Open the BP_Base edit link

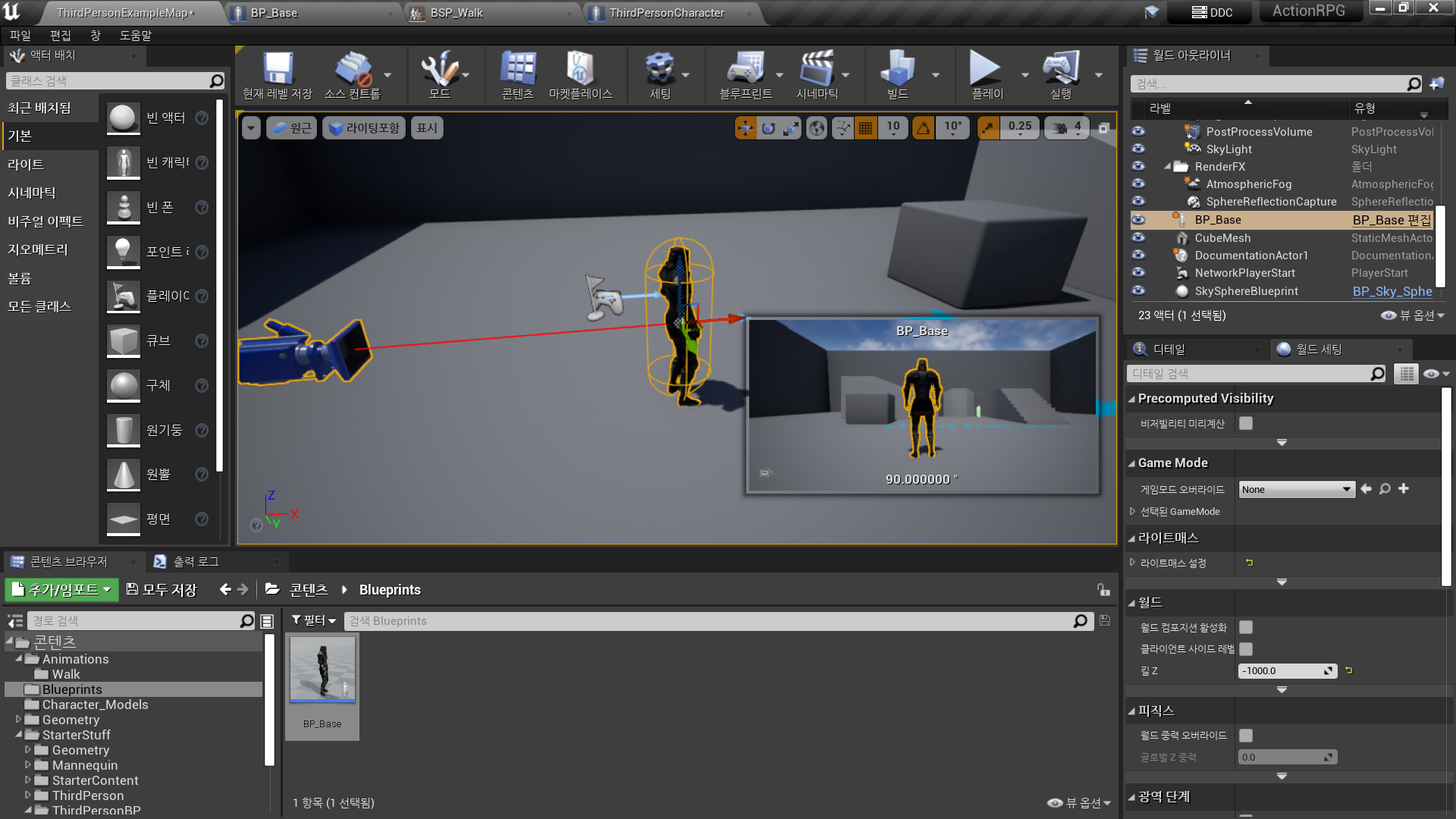[x=1392, y=220]
